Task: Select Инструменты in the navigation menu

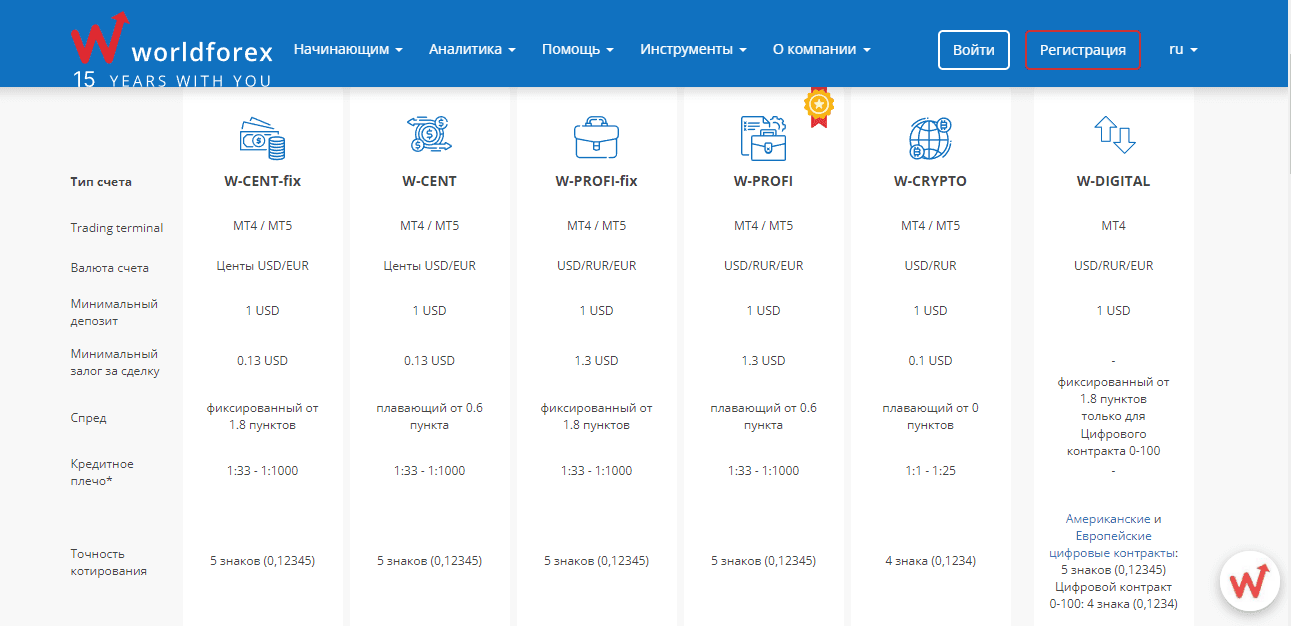Action: pyautogui.click(x=693, y=47)
